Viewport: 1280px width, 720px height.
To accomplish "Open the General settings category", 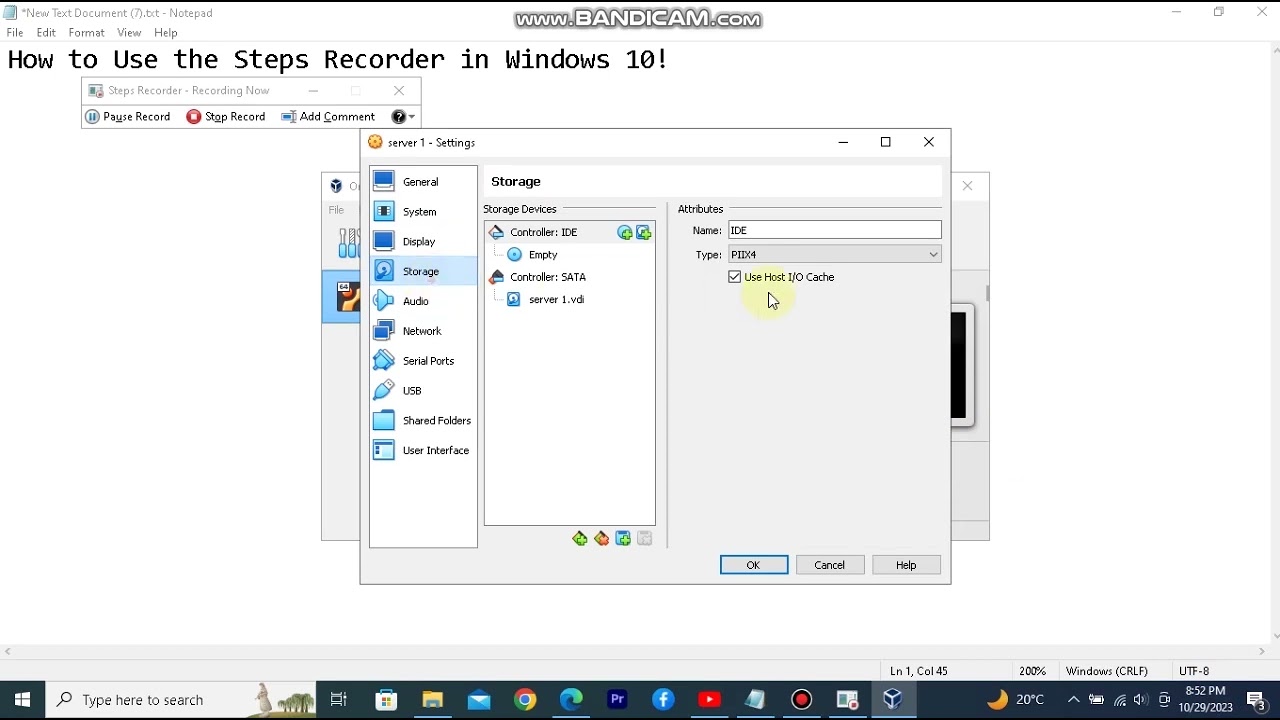I will pyautogui.click(x=423, y=182).
